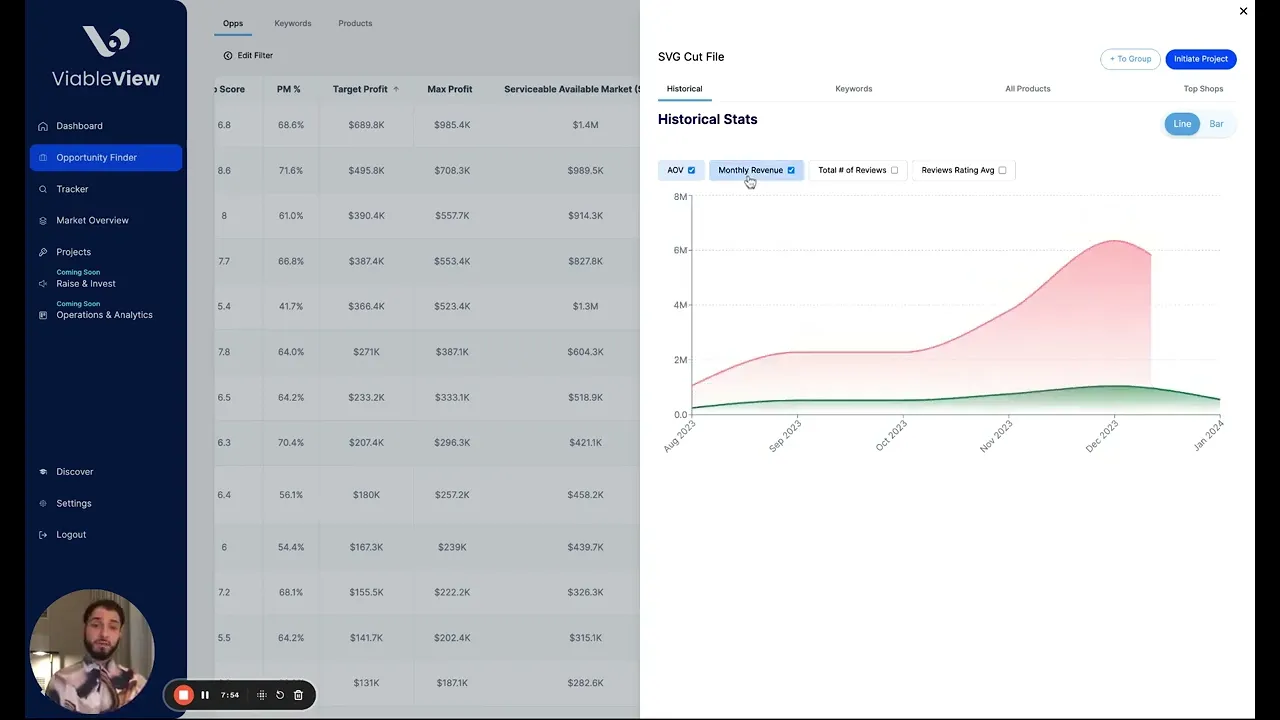Image resolution: width=1280 pixels, height=720 pixels.
Task: Go to Market Overview in the sidebar
Action: pos(92,220)
